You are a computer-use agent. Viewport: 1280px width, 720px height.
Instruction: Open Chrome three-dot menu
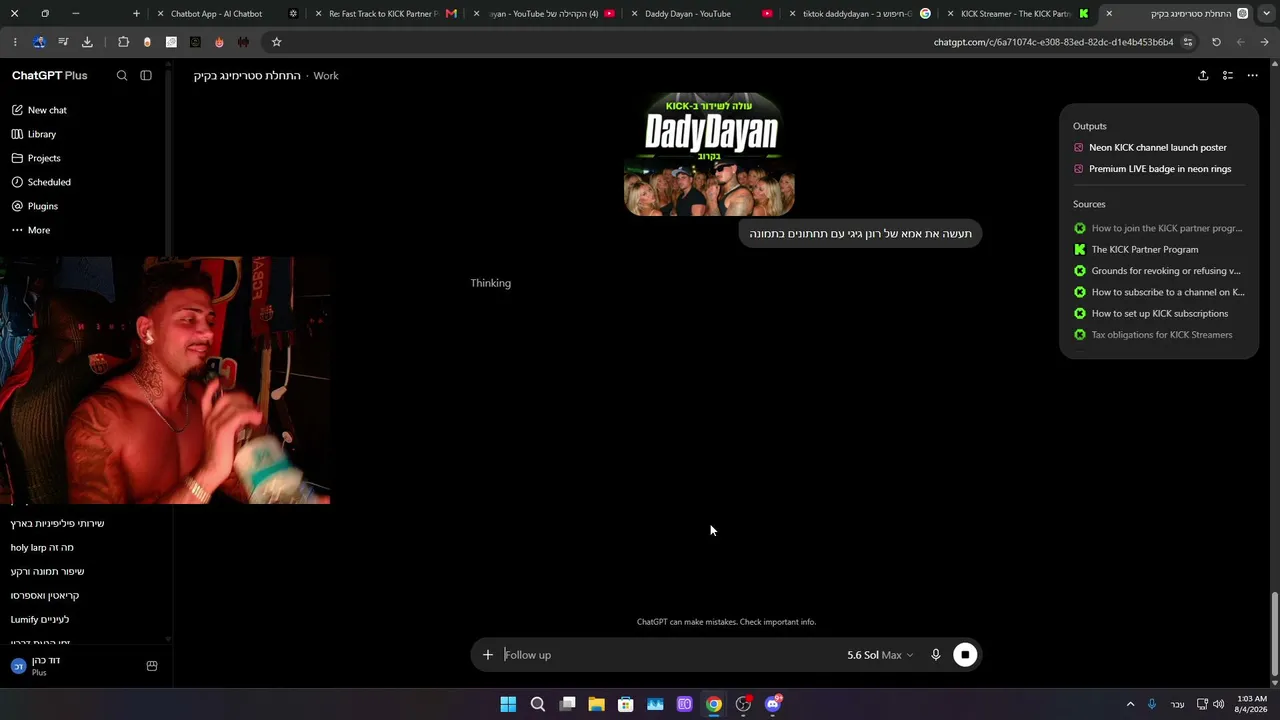pyautogui.click(x=15, y=42)
